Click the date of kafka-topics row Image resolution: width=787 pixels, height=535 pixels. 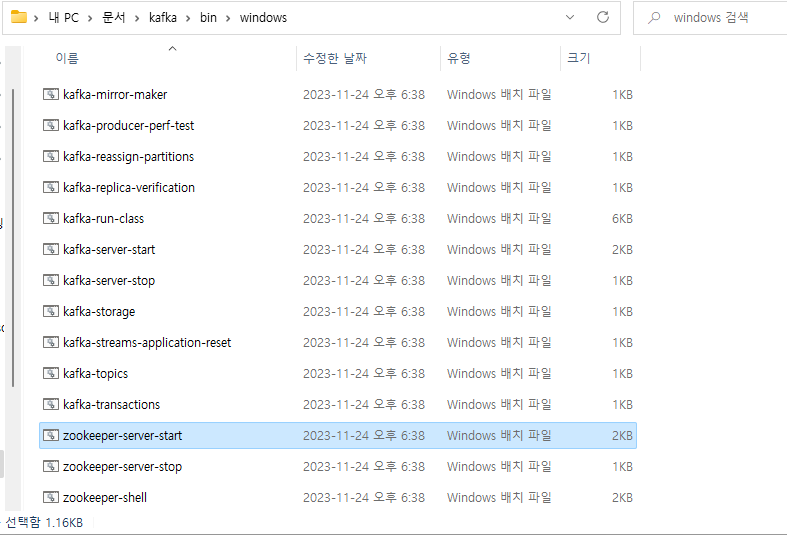tap(364, 373)
